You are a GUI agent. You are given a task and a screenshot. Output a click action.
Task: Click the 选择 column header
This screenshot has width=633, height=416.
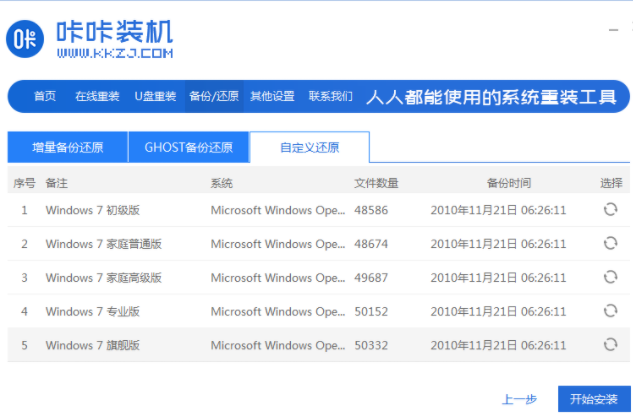[x=611, y=183]
